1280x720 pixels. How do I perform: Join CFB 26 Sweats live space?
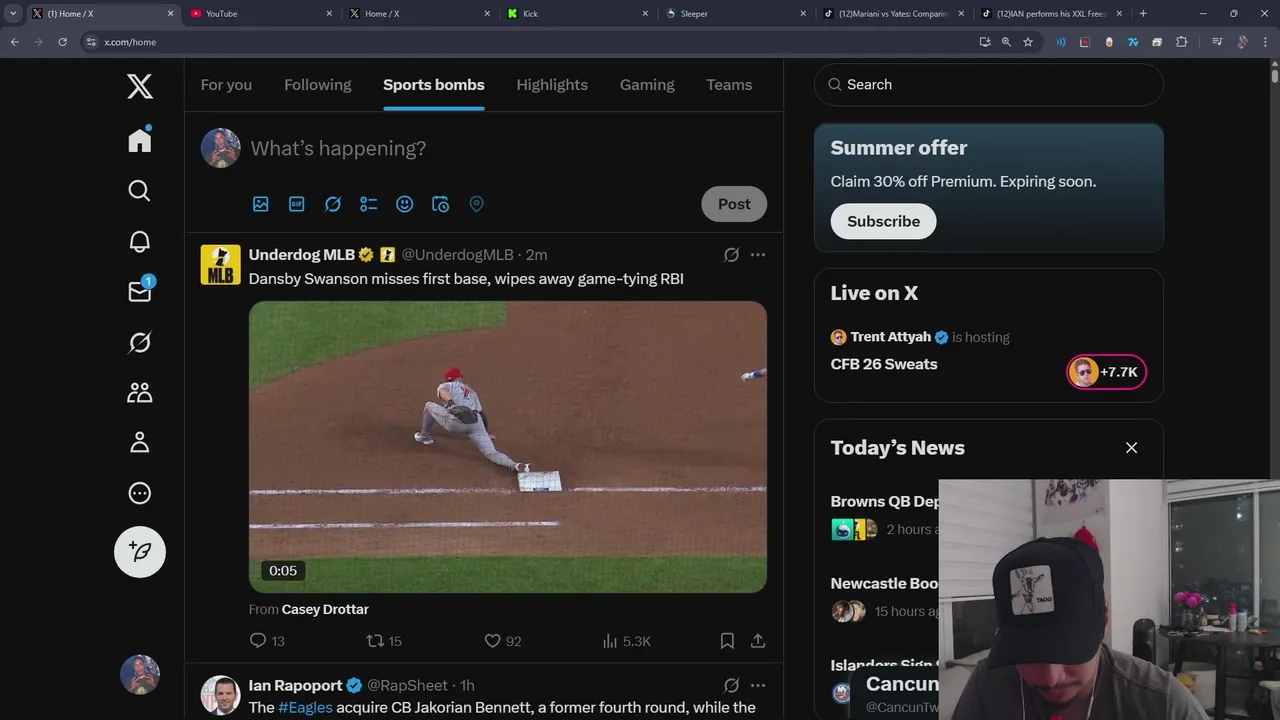tap(1106, 372)
